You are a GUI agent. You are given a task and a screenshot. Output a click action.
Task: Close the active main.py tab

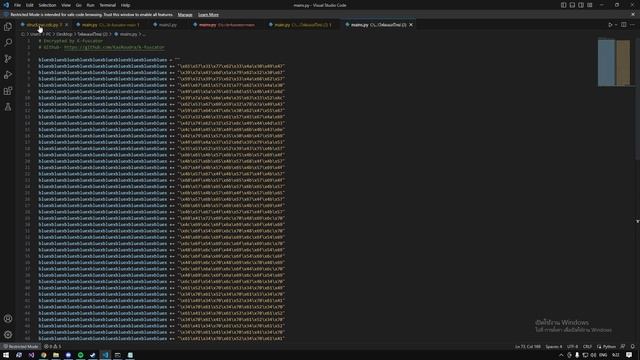tap(411, 25)
